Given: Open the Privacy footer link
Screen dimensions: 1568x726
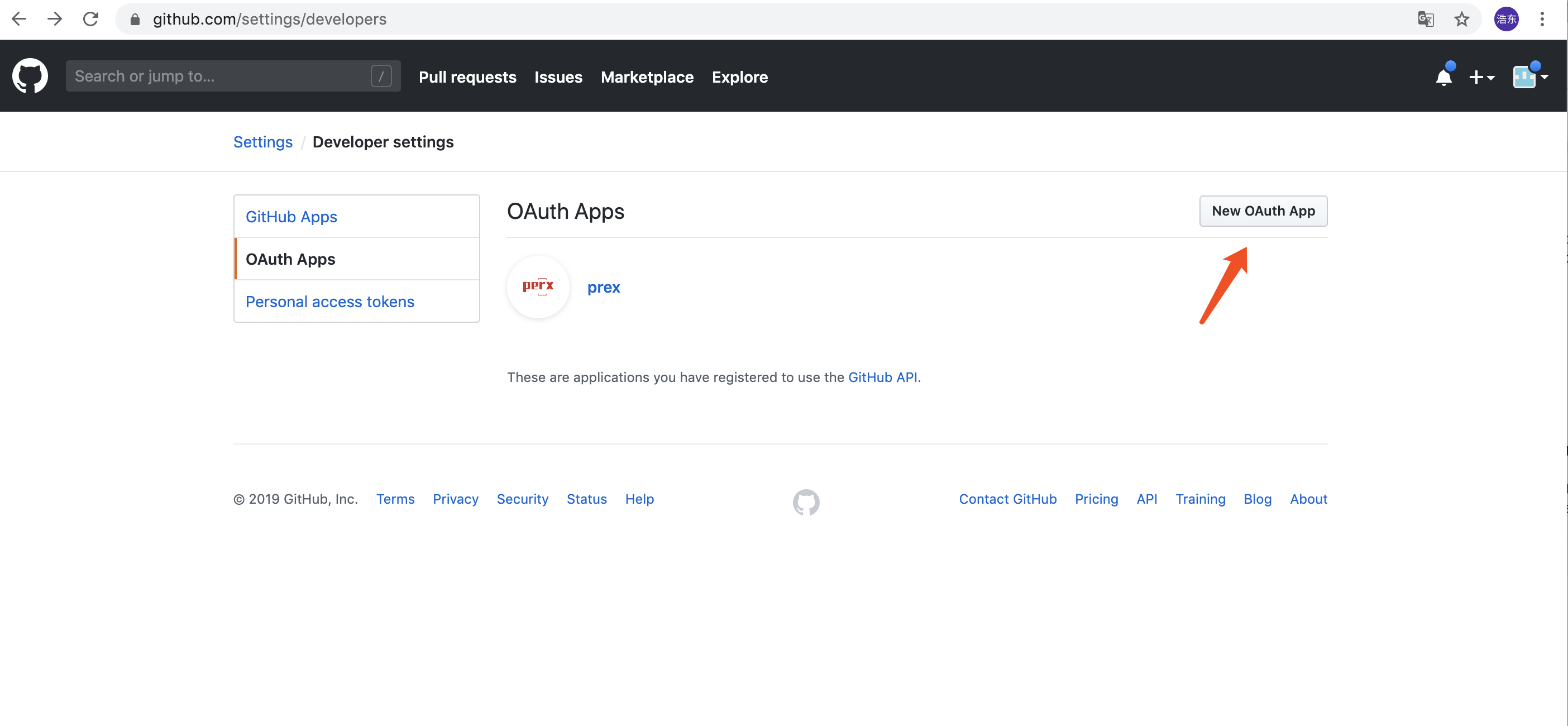Looking at the screenshot, I should point(455,499).
